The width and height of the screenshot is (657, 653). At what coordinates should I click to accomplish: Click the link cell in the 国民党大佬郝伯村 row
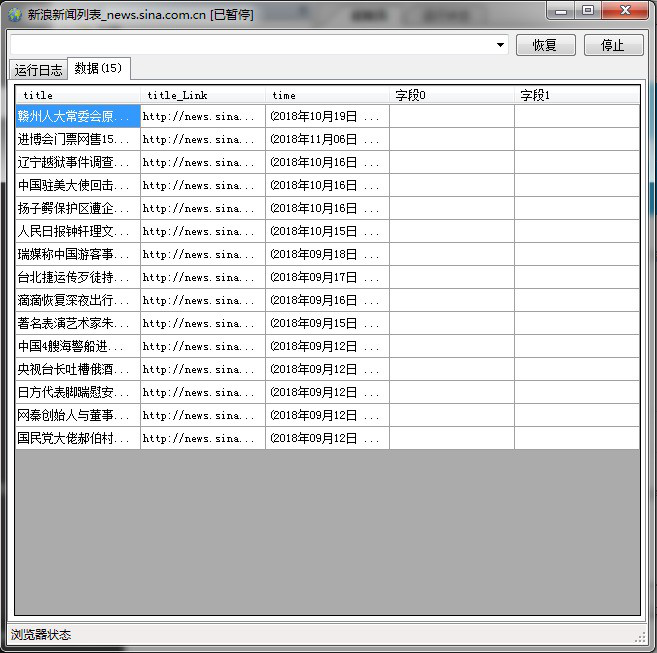tap(203, 438)
